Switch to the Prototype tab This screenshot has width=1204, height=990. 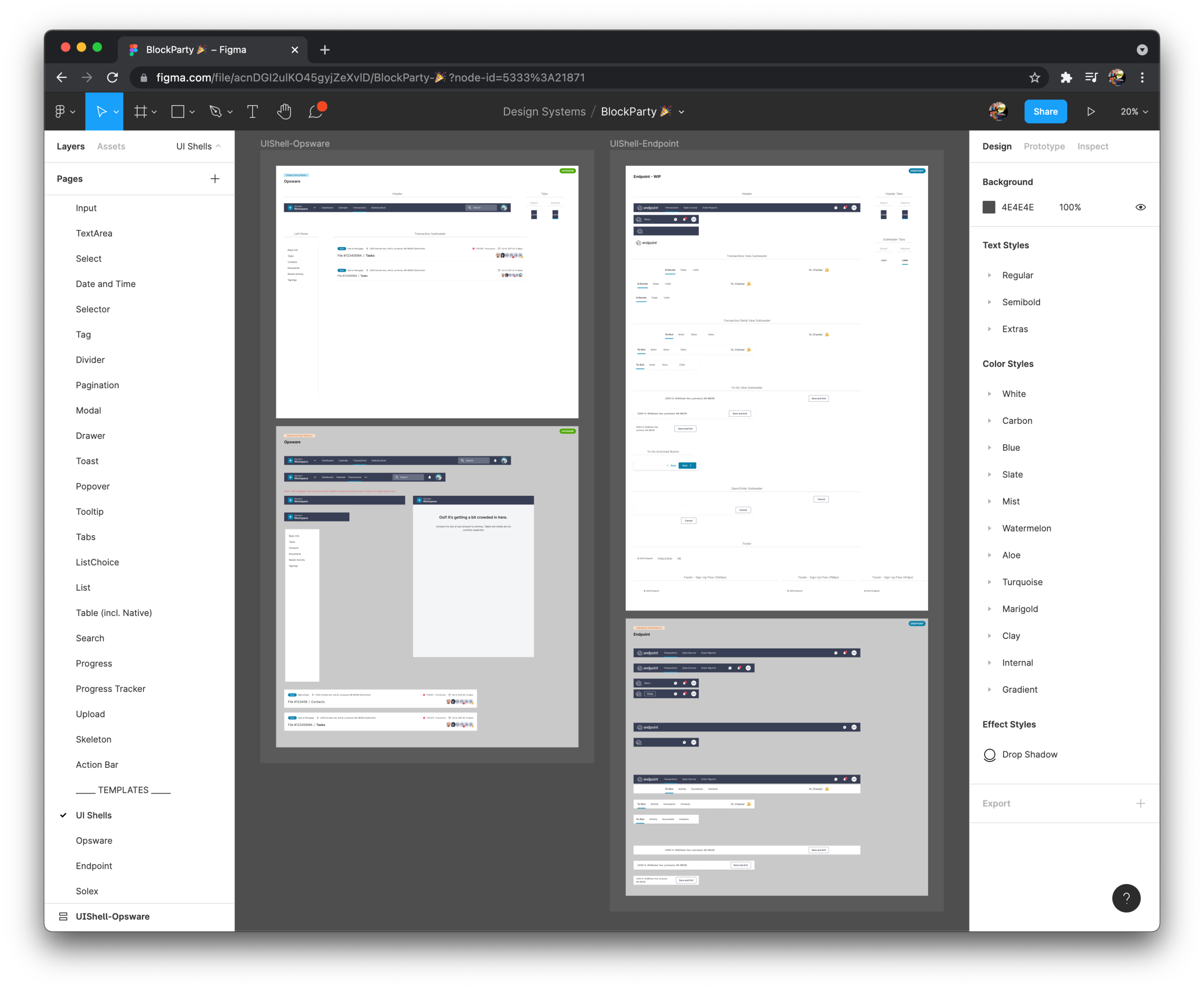point(1044,146)
